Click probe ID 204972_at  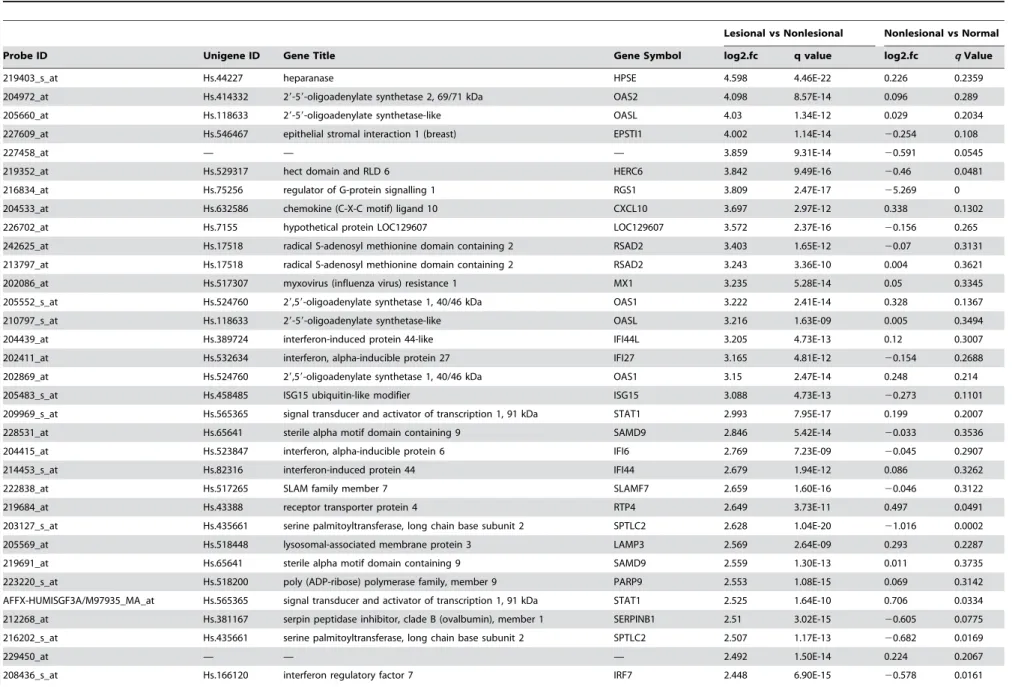click(x=25, y=97)
